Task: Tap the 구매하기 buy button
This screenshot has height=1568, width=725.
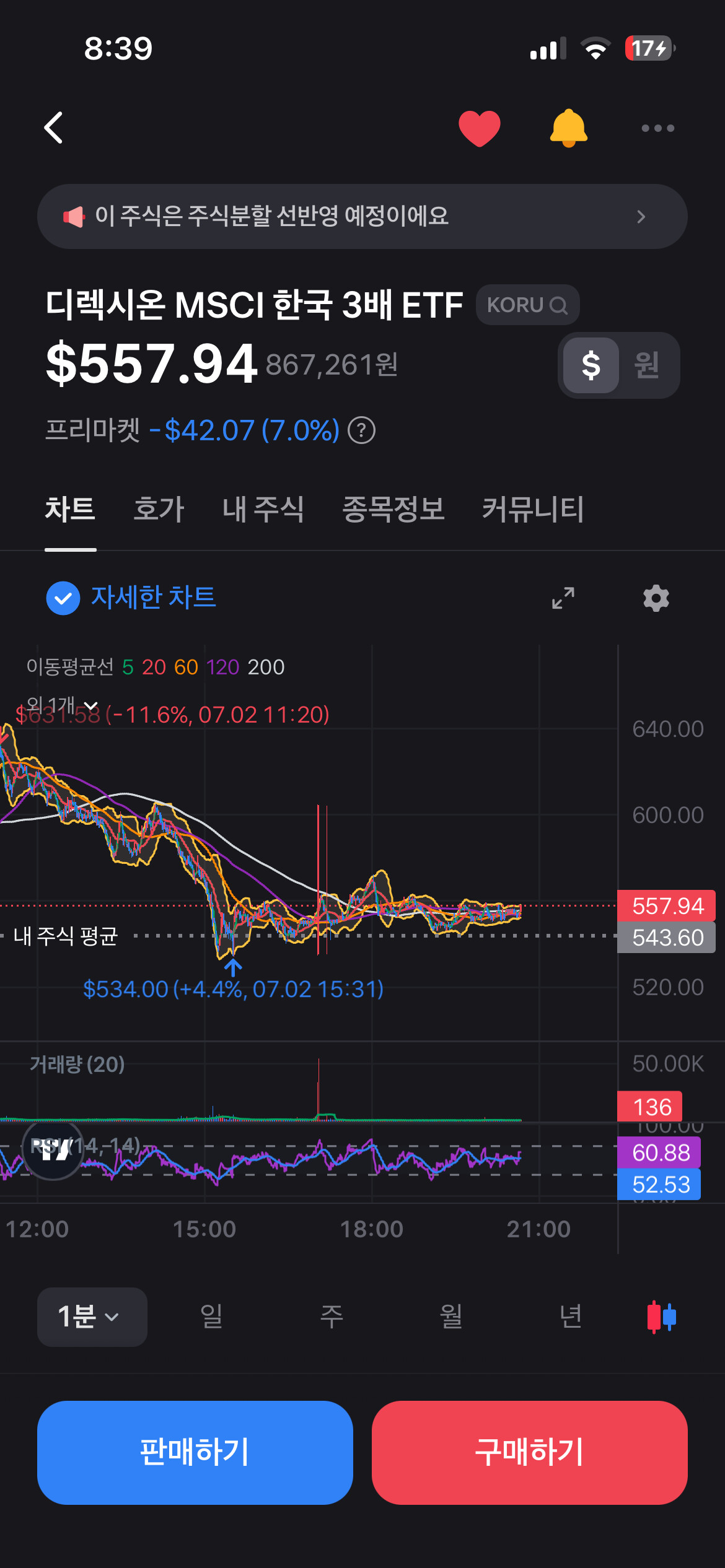Action: tap(530, 1452)
